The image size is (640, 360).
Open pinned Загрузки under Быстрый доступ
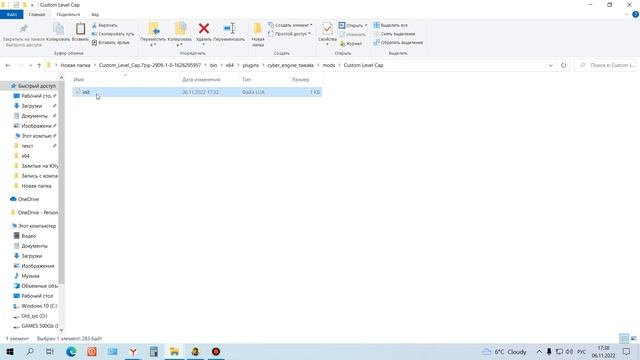(32, 106)
